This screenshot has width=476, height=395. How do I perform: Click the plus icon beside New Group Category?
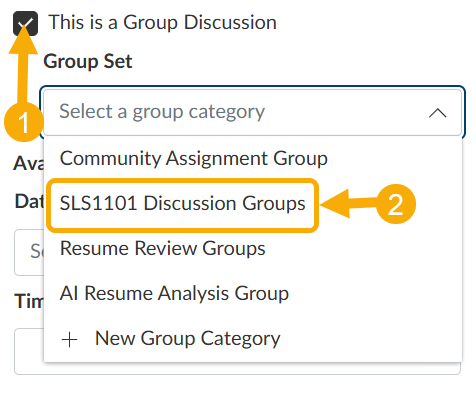coord(70,340)
